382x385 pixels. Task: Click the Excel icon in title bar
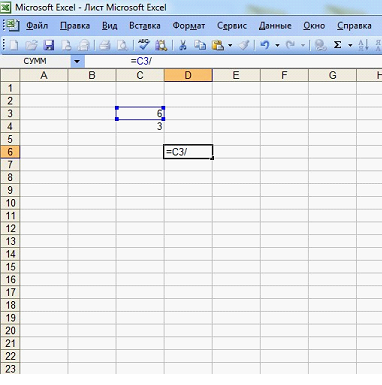click(6, 7)
